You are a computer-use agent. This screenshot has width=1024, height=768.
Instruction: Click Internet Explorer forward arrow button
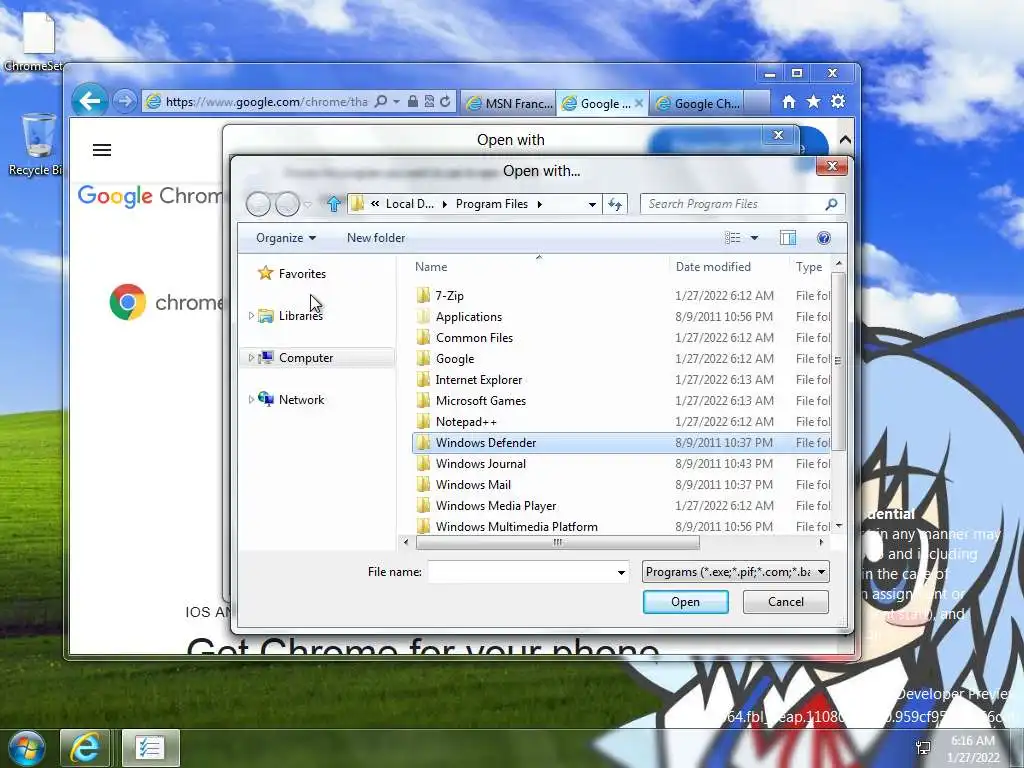click(124, 101)
